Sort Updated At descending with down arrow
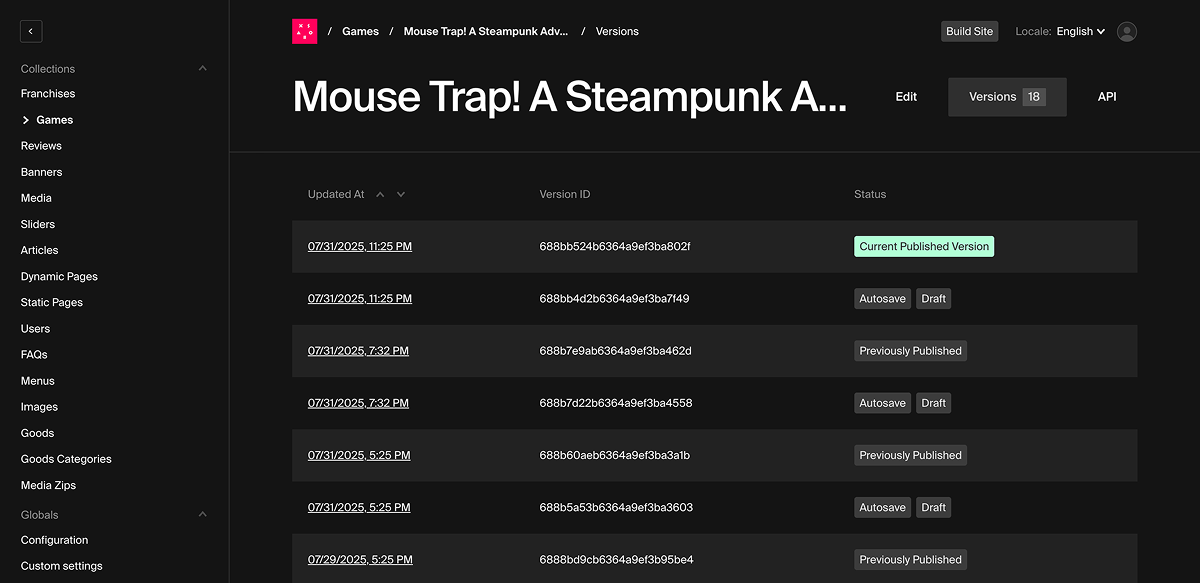 pyautogui.click(x=401, y=195)
